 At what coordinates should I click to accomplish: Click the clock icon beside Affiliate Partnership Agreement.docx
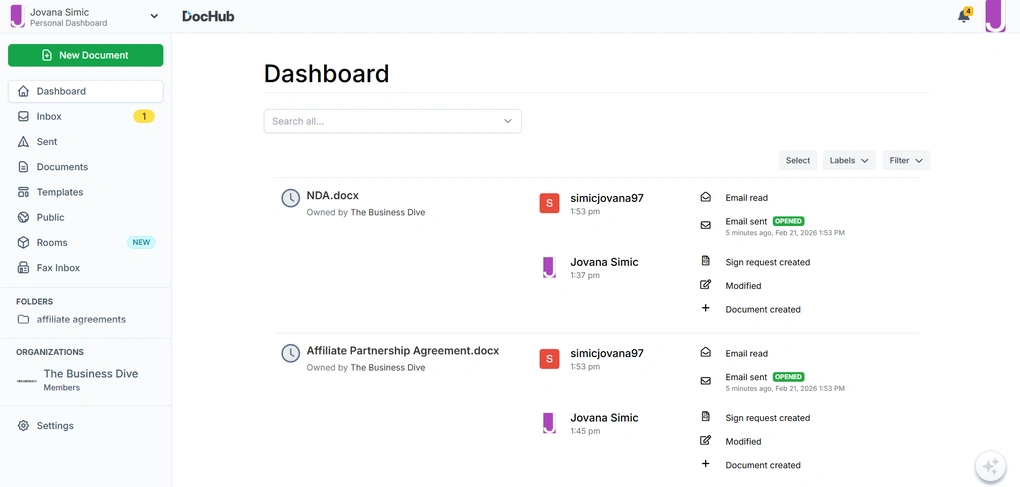pyautogui.click(x=290, y=354)
